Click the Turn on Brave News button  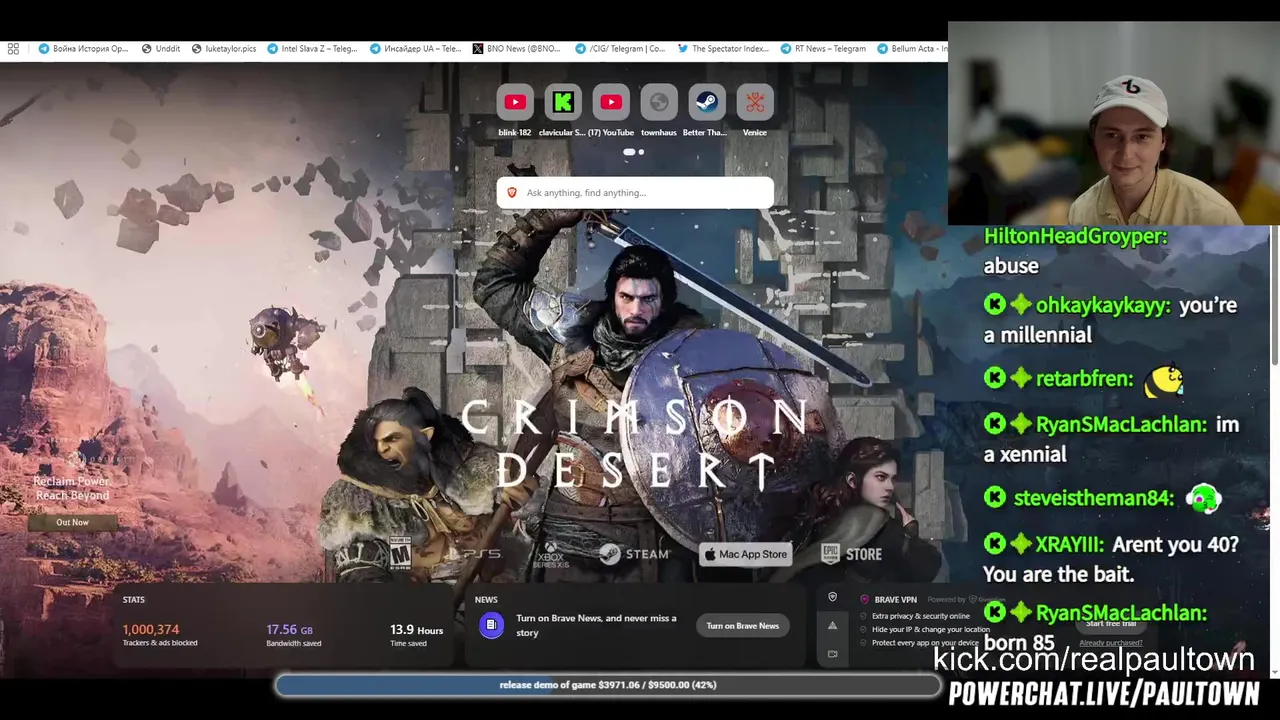click(743, 626)
